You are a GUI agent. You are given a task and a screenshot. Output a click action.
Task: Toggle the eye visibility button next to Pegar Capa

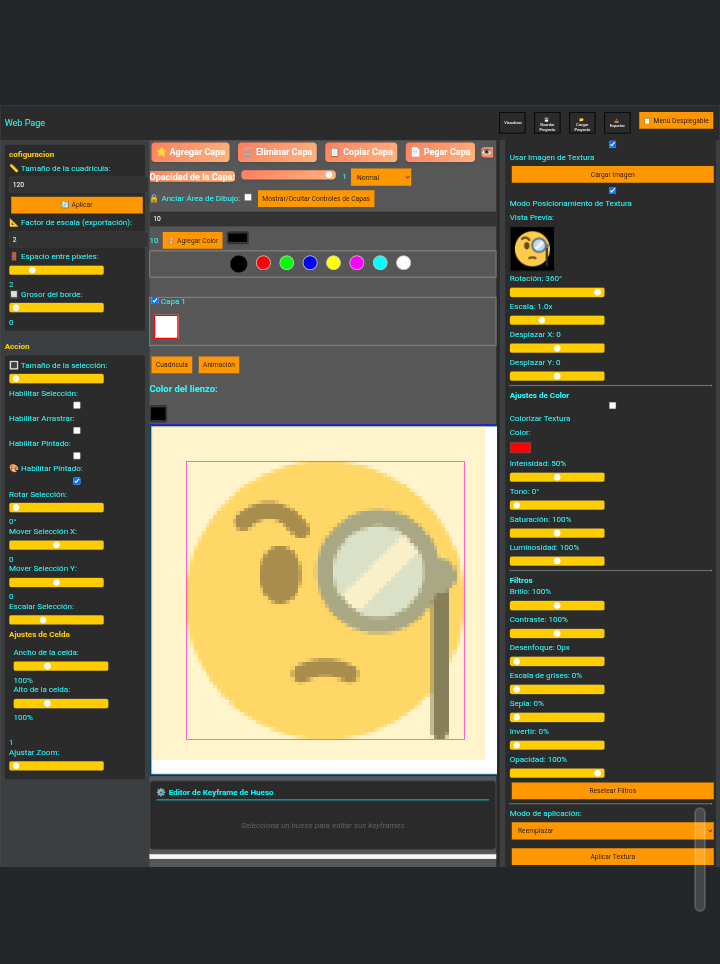tap(487, 152)
